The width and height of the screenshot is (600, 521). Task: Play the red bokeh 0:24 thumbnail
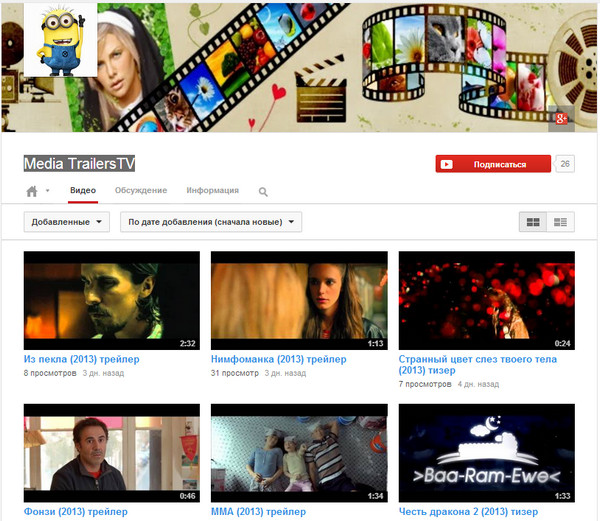pyautogui.click(x=486, y=300)
